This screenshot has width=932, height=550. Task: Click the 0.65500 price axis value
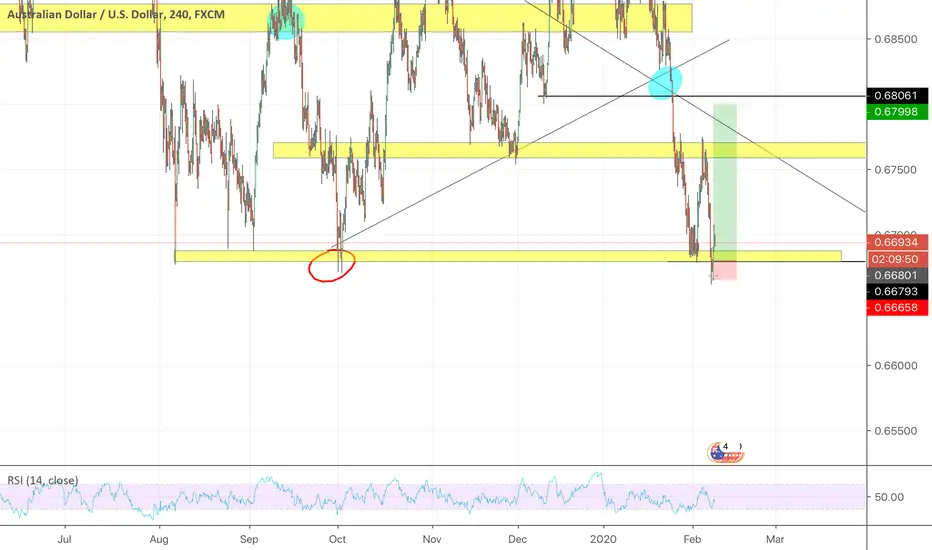[x=896, y=431]
